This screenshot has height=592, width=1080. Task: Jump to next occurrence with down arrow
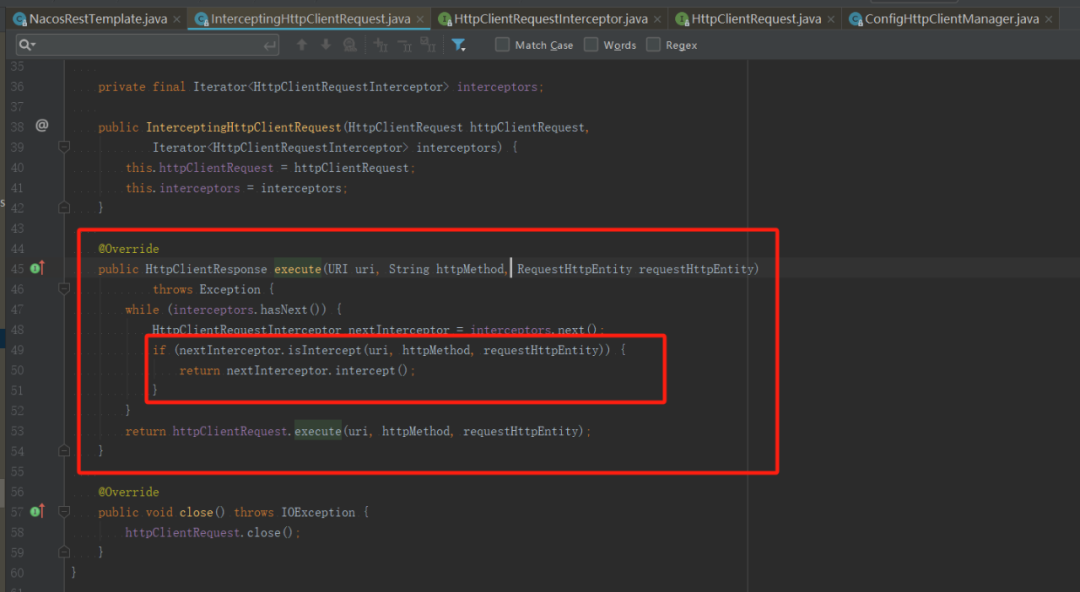[326, 45]
